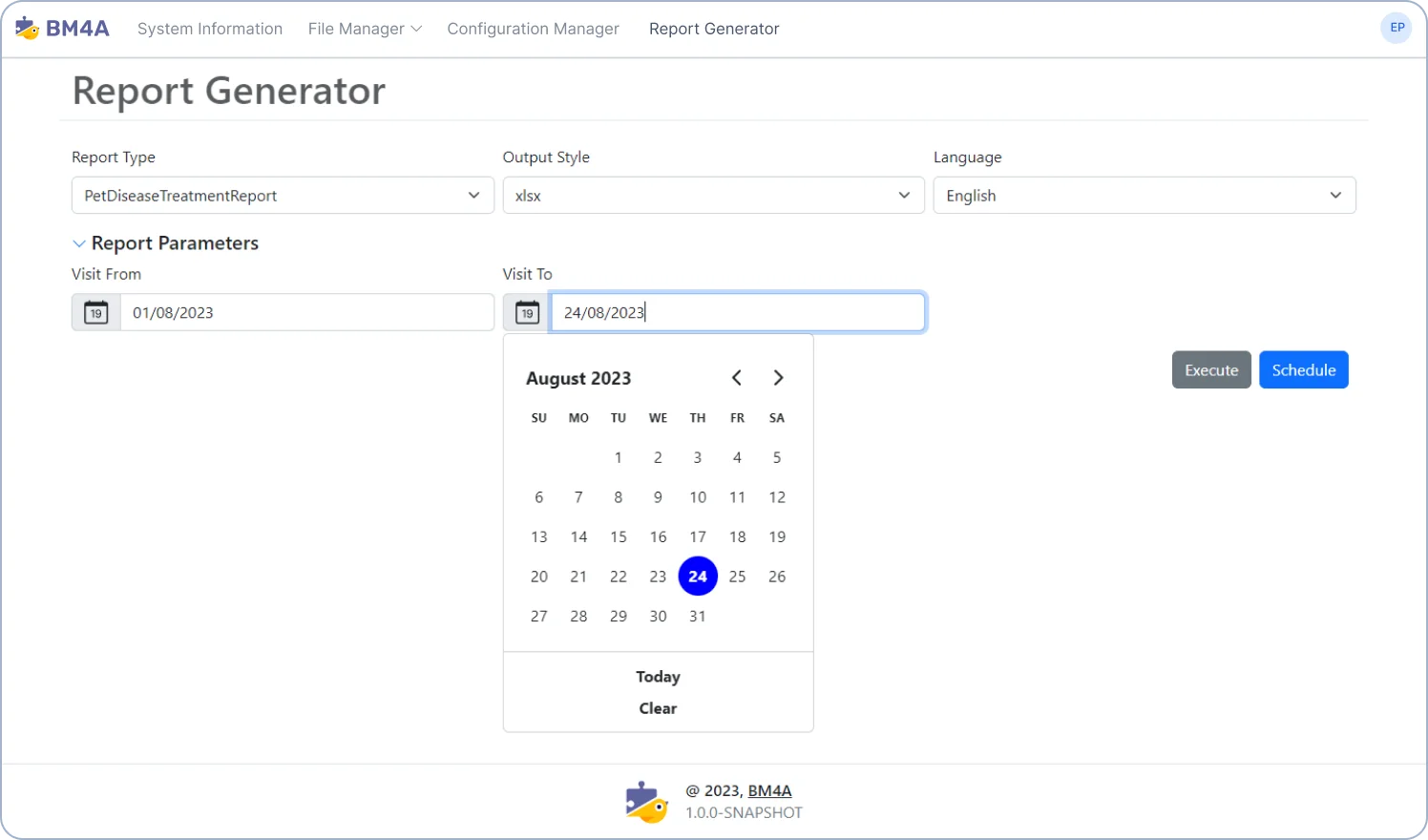
Task: Select August 28 in calendar
Action: pos(578,617)
